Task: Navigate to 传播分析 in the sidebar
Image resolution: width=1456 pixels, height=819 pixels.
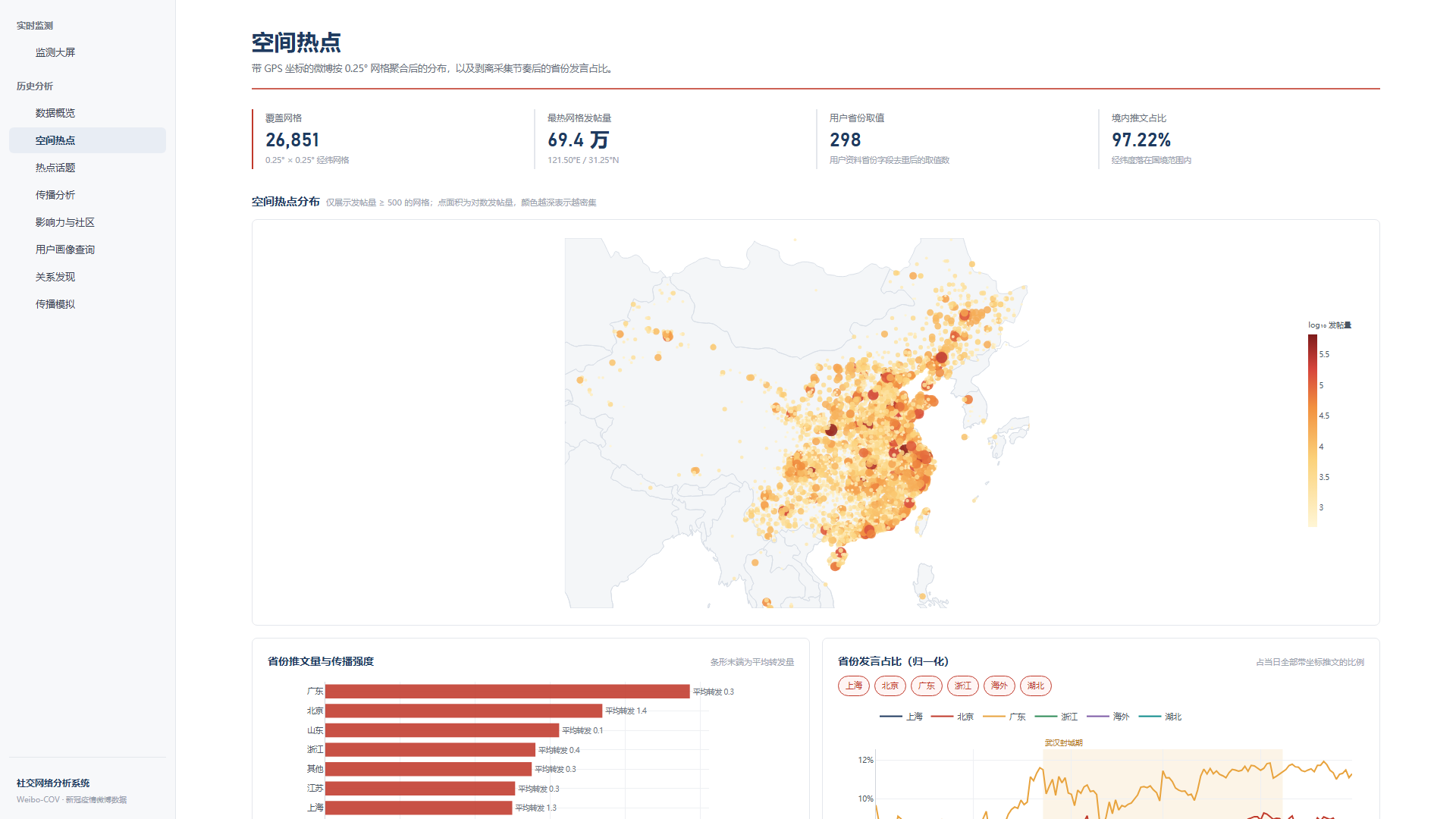Action: tap(87, 195)
